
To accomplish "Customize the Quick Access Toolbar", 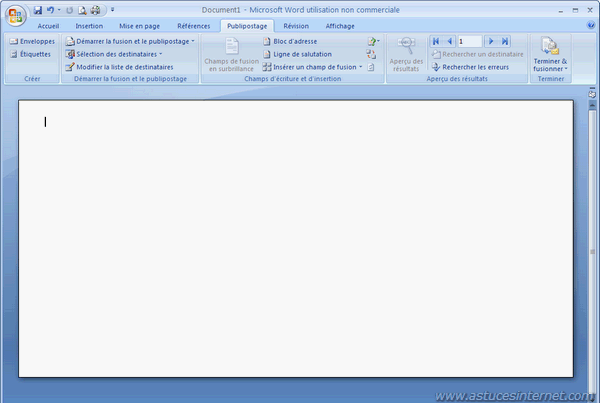I will (x=112, y=10).
